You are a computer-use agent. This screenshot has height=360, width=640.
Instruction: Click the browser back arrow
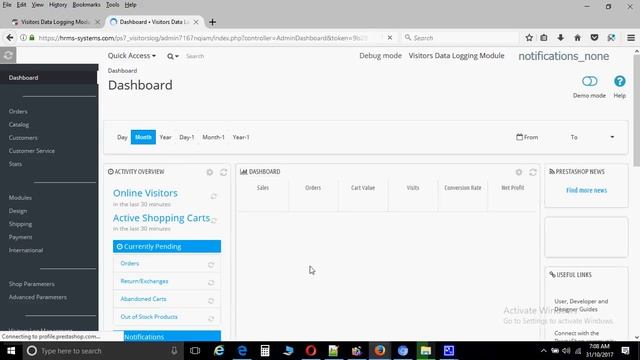[x=10, y=38]
